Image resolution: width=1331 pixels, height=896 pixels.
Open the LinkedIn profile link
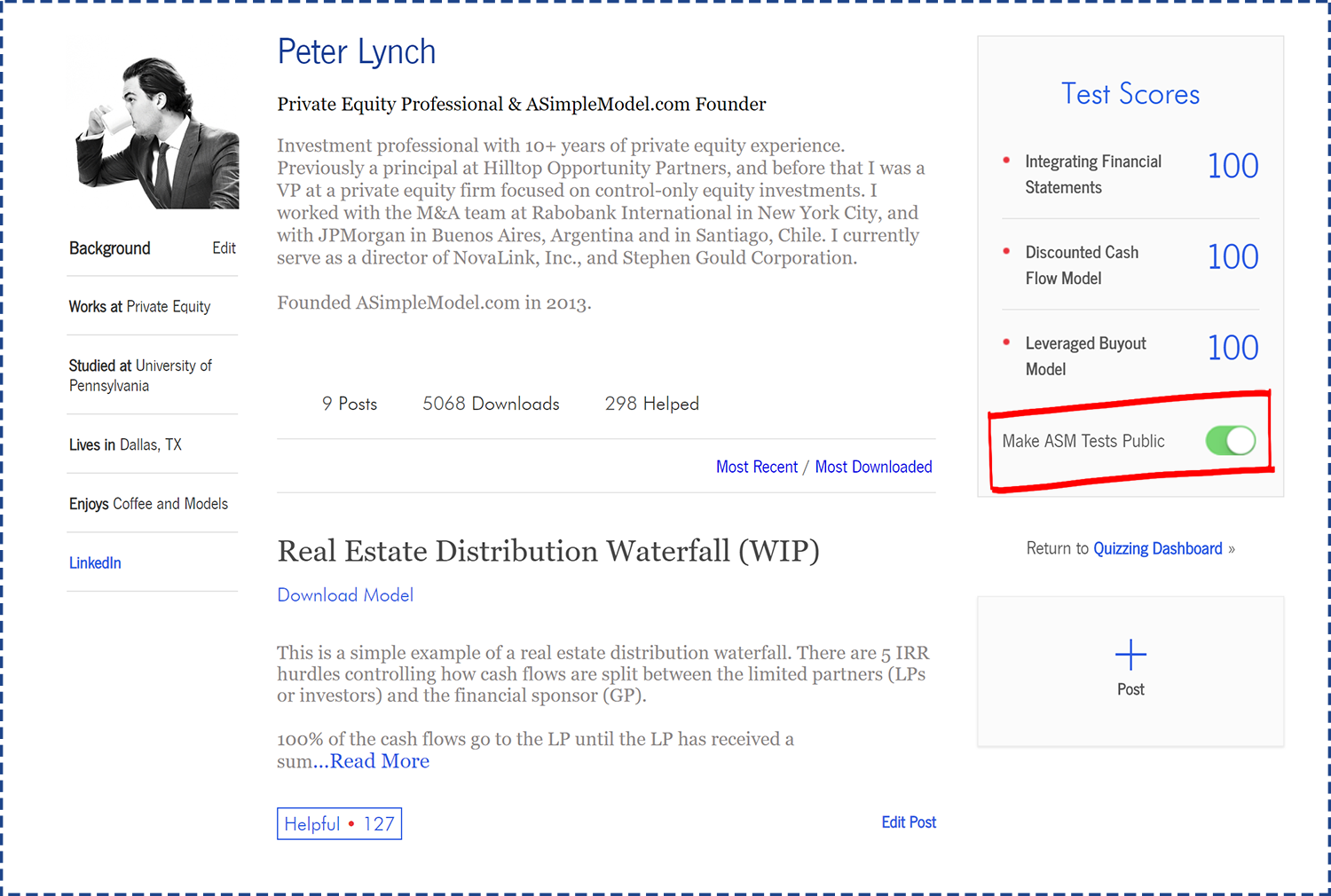(95, 563)
